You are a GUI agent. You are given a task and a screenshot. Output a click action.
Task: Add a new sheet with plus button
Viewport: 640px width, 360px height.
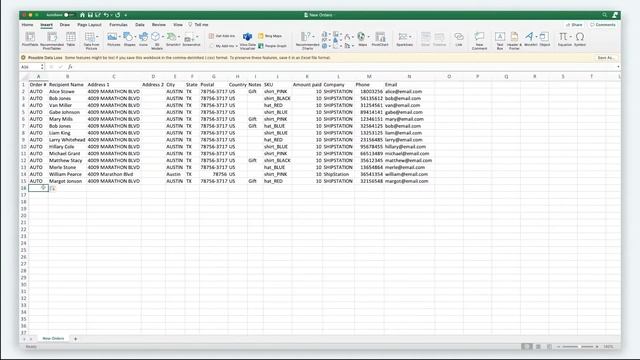[x=76, y=339]
